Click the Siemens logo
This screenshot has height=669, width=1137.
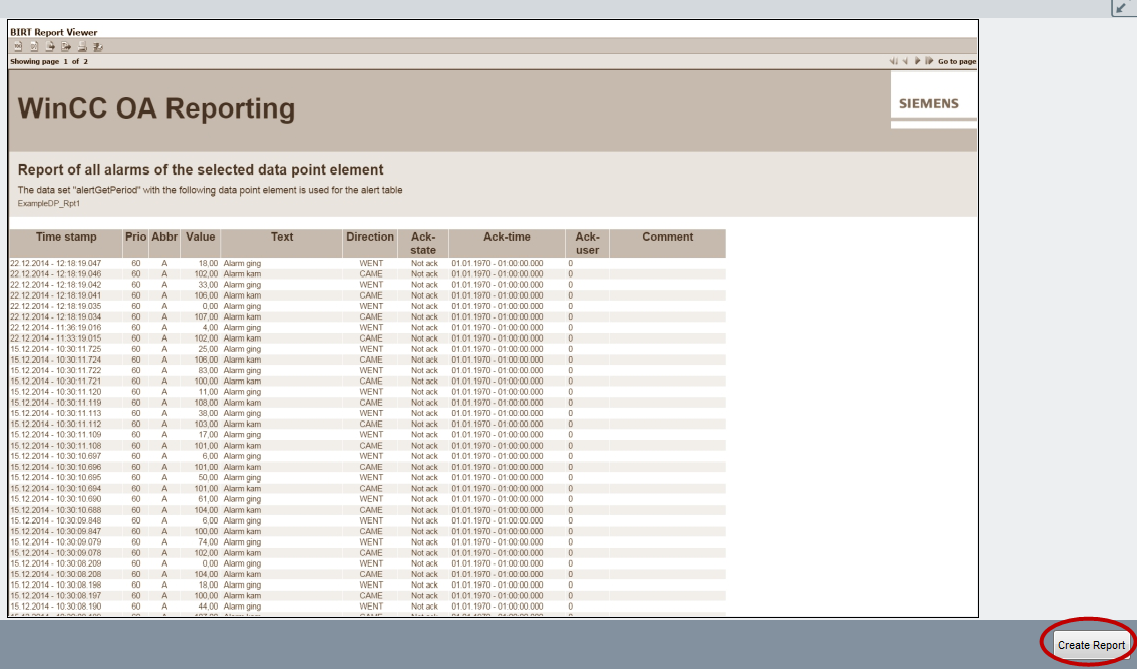(x=929, y=103)
